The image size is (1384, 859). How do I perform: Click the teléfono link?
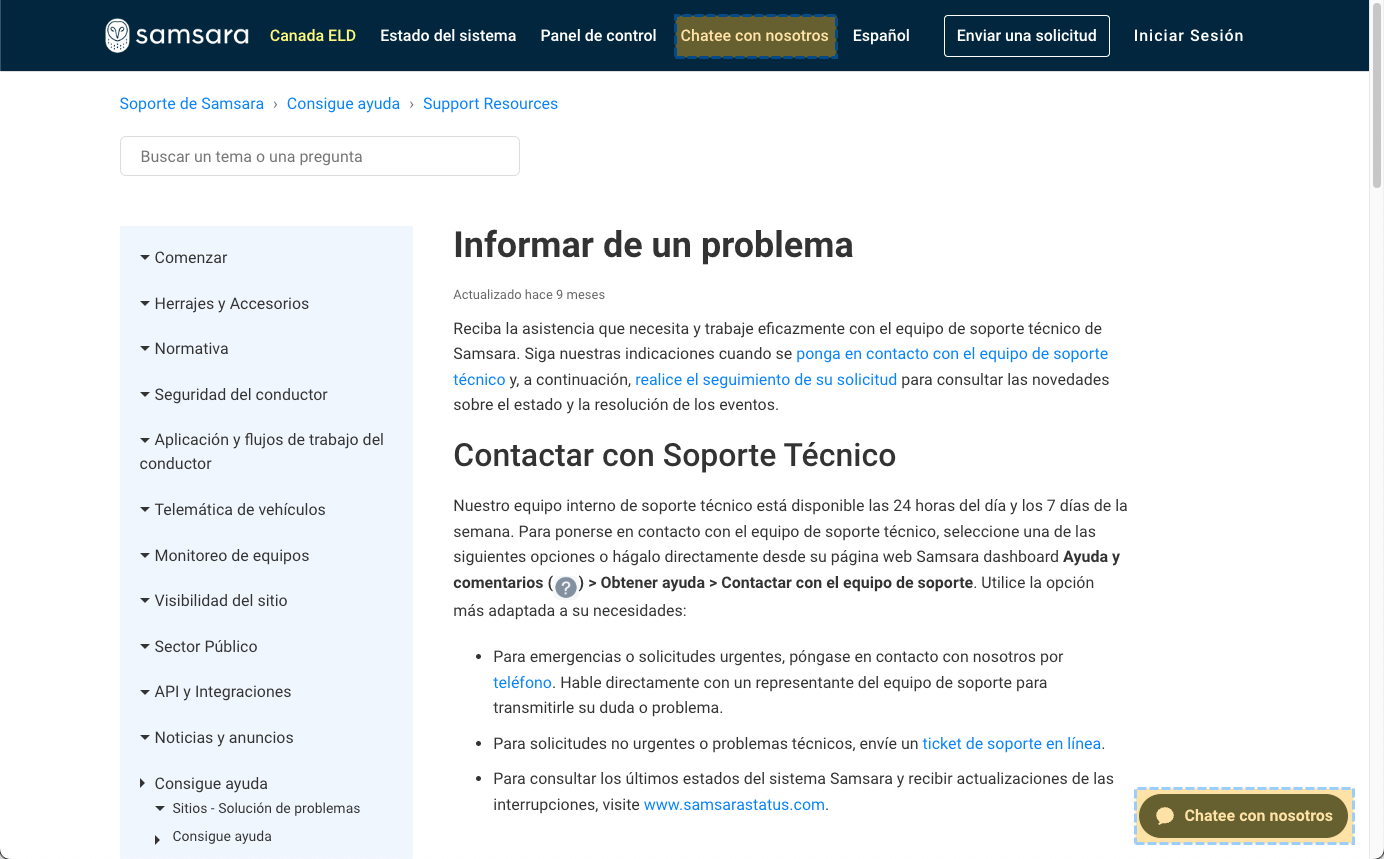click(522, 682)
